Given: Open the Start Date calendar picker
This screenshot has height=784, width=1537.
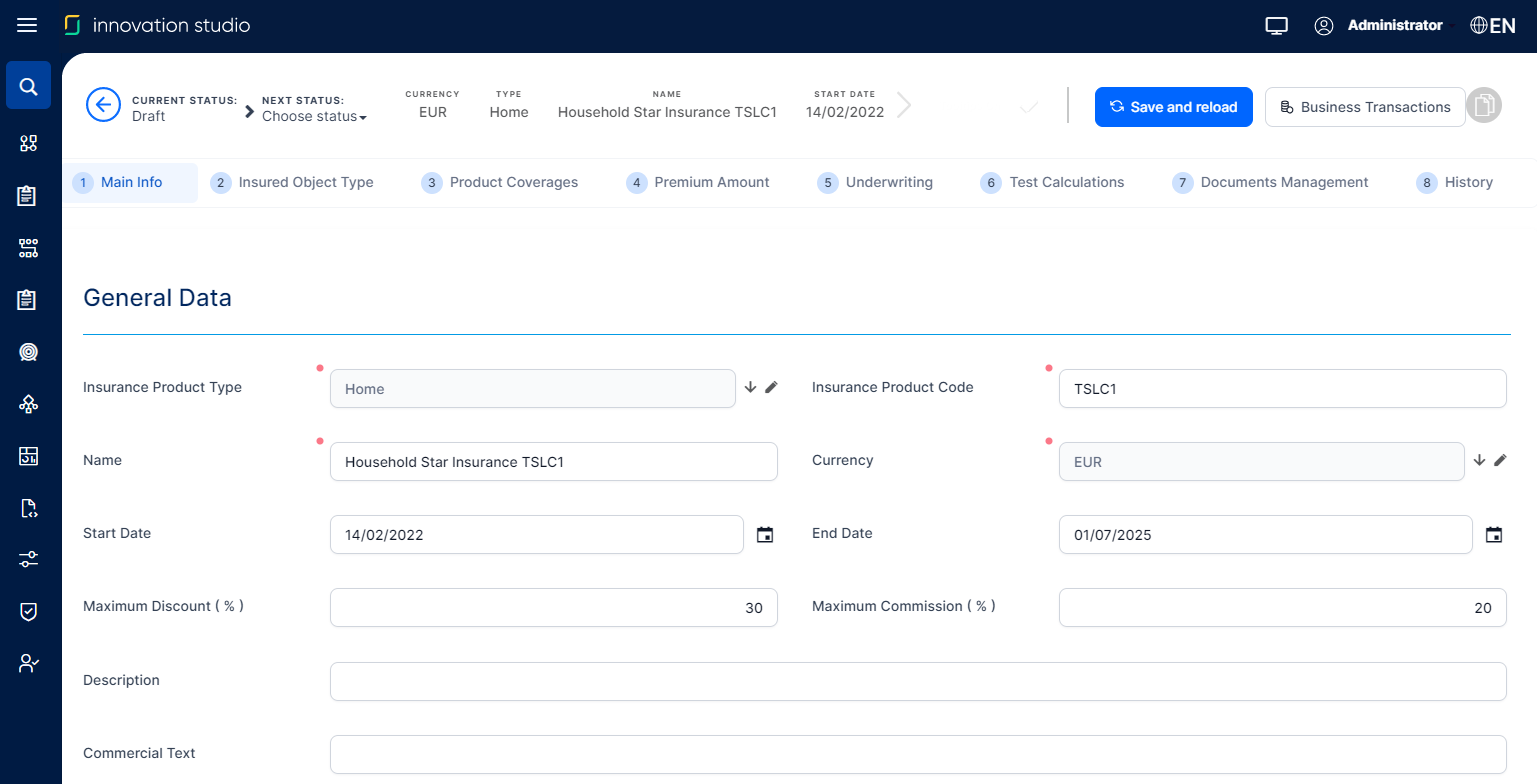Looking at the screenshot, I should [x=765, y=535].
